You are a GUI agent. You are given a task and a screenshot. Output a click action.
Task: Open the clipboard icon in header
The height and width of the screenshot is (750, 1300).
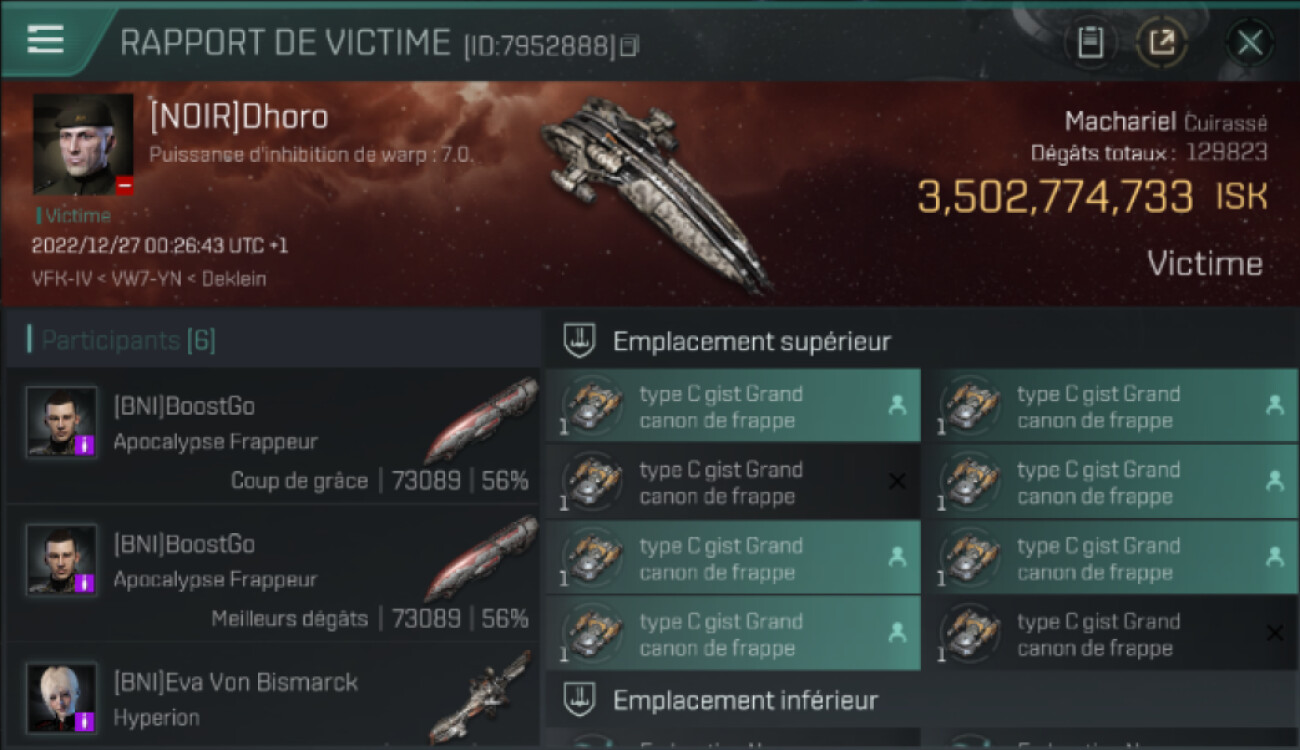coord(1090,42)
